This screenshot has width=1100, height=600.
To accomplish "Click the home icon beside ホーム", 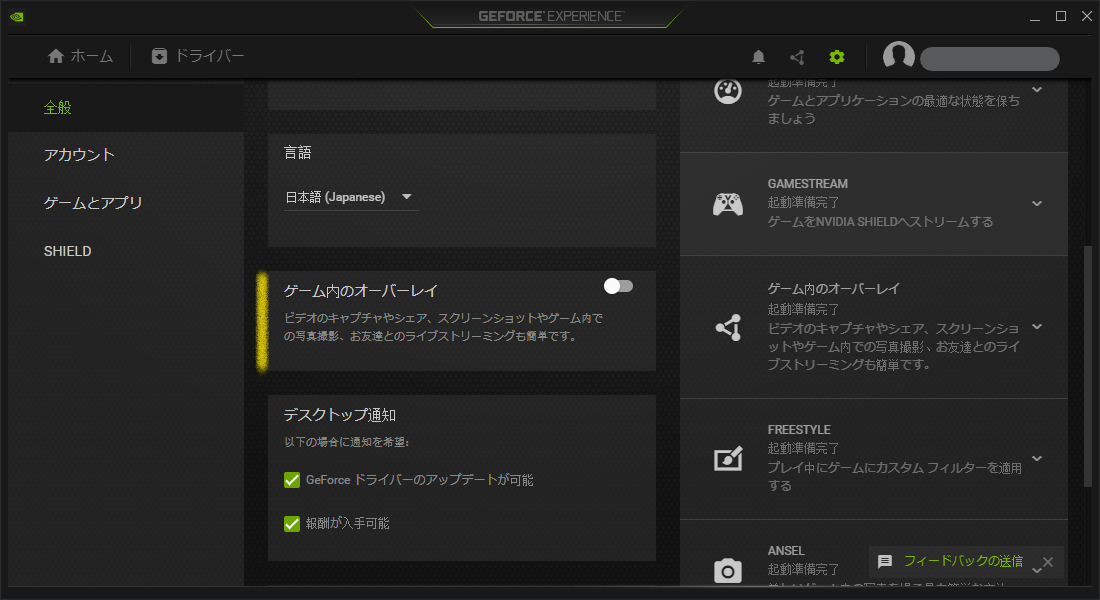I will [55, 56].
